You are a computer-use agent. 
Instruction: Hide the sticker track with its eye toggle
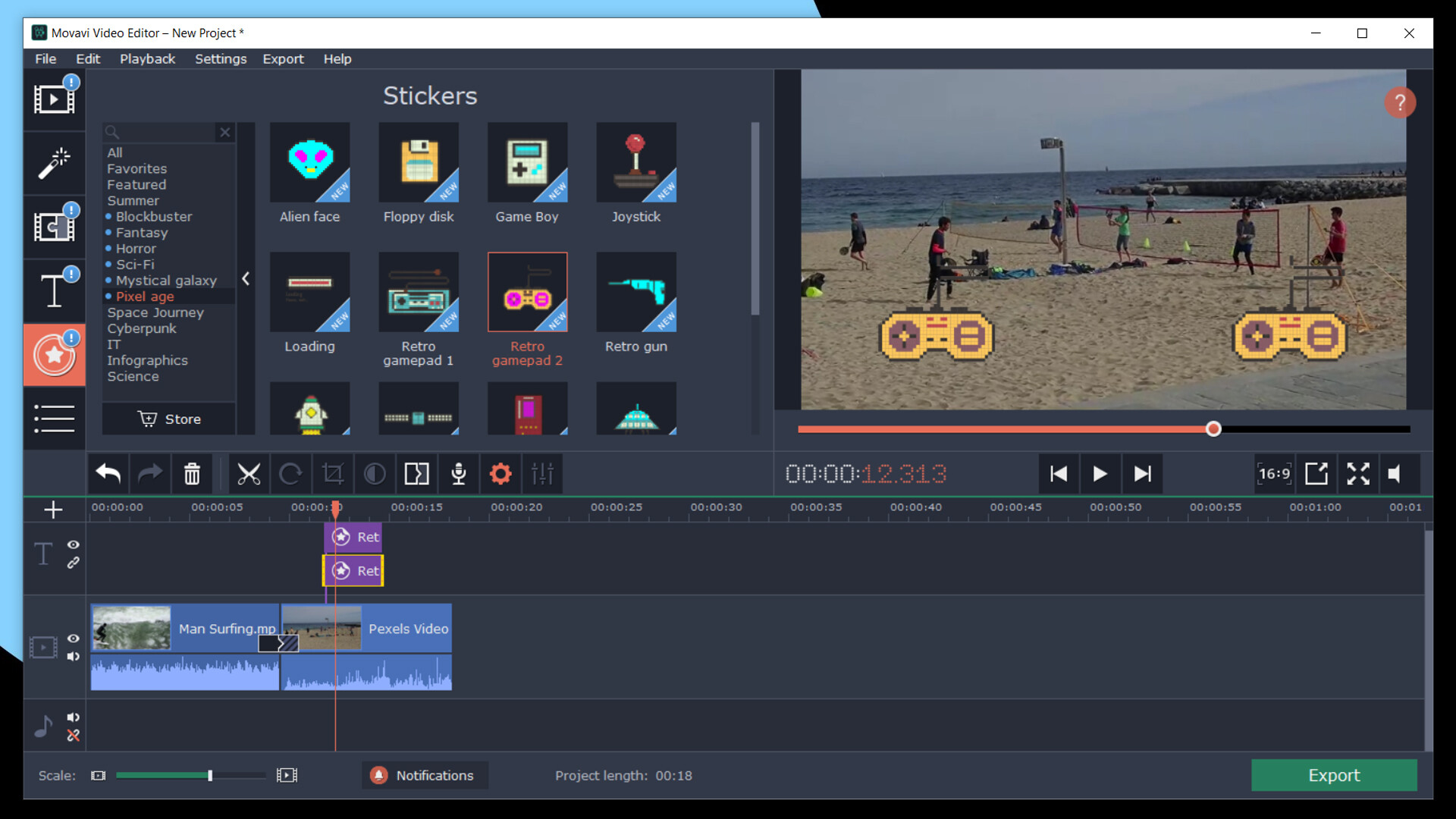tap(73, 545)
